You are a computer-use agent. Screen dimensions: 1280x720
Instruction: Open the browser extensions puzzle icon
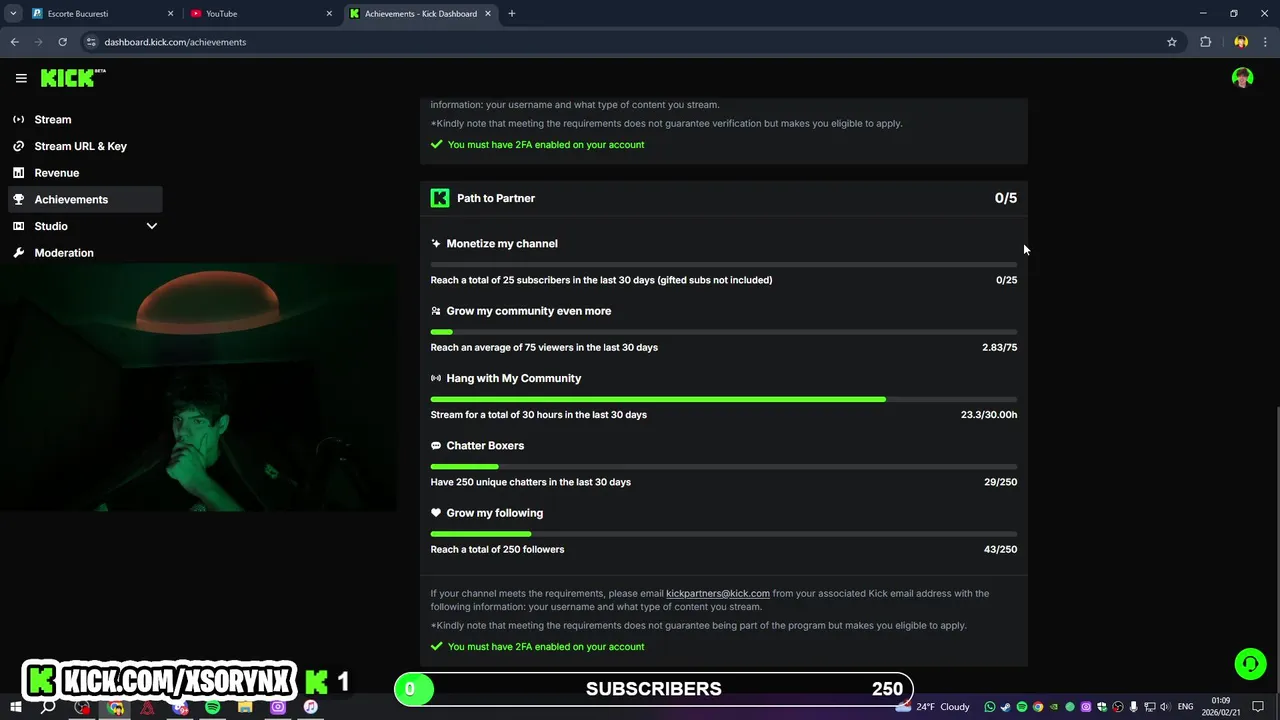pos(1205,42)
